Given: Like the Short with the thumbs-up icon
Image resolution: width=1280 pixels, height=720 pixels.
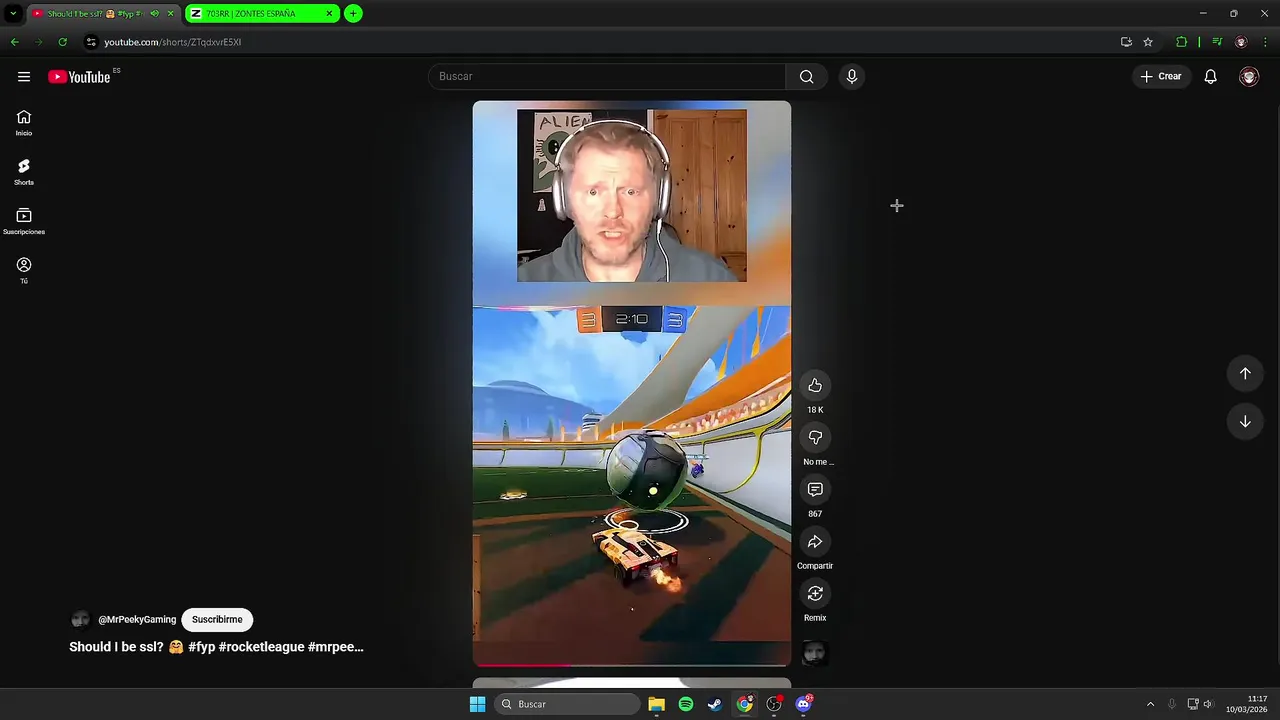Looking at the screenshot, I should tap(815, 386).
